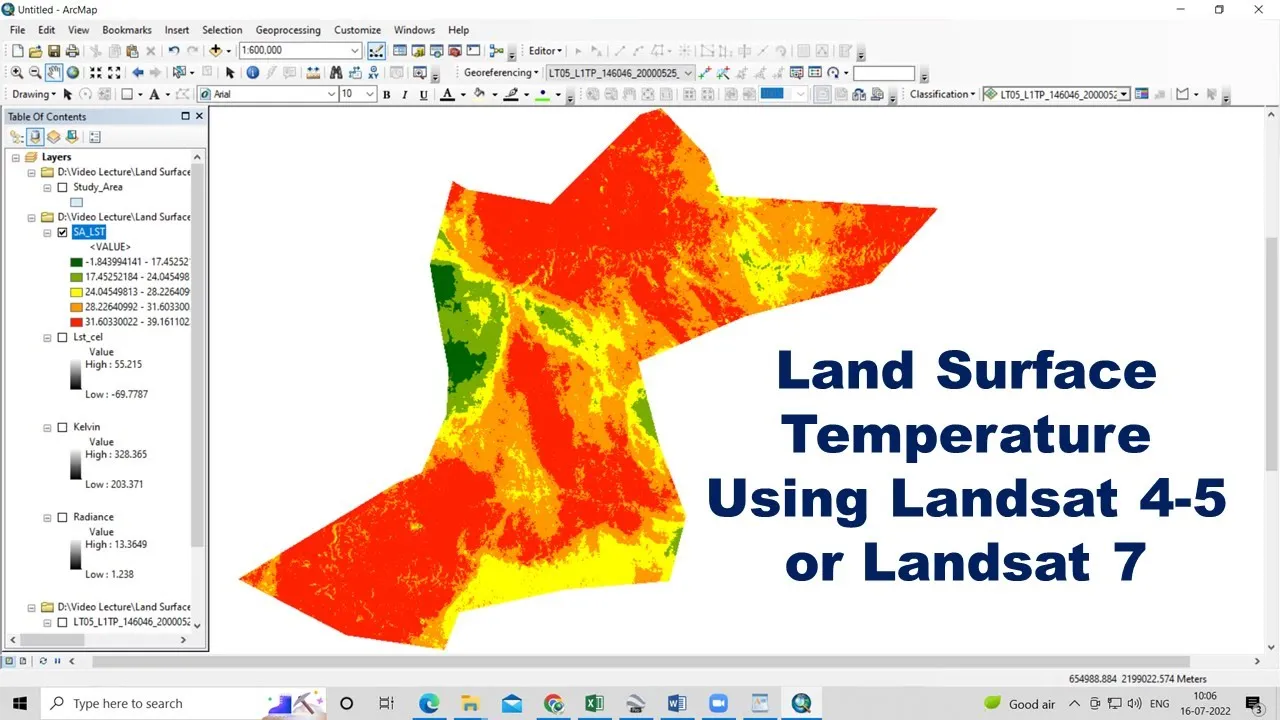Screen dimensions: 1280x720
Task: Open the Windows menu
Action: (x=414, y=30)
